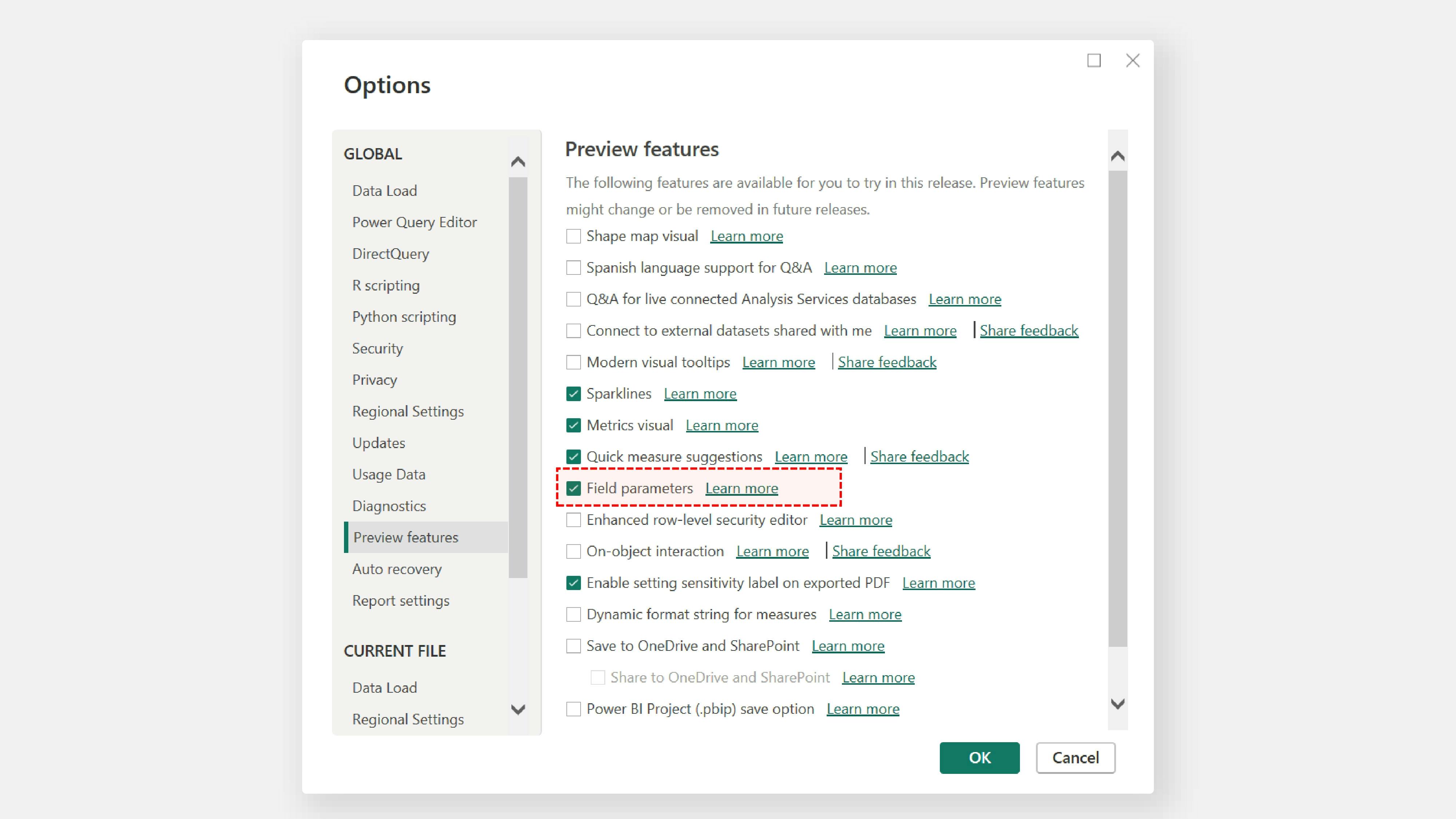Screen dimensions: 1456x819
Task: Go to Report settings section
Action: (x=401, y=601)
